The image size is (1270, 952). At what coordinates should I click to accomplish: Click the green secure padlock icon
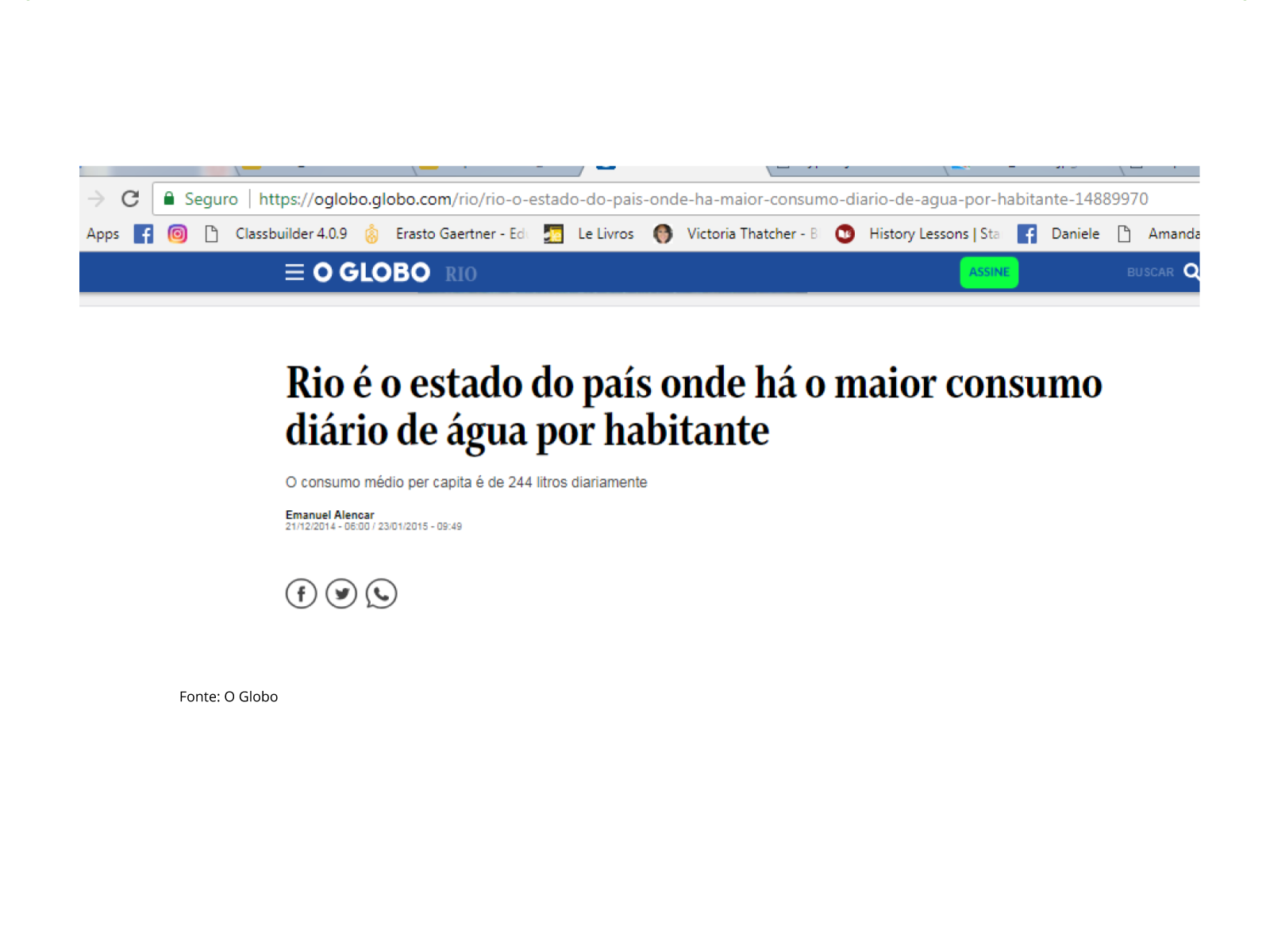click(169, 198)
